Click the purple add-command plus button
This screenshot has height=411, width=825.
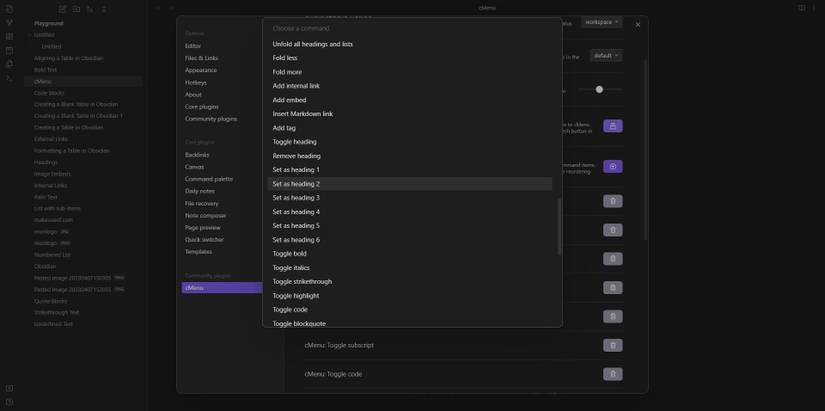(x=612, y=166)
